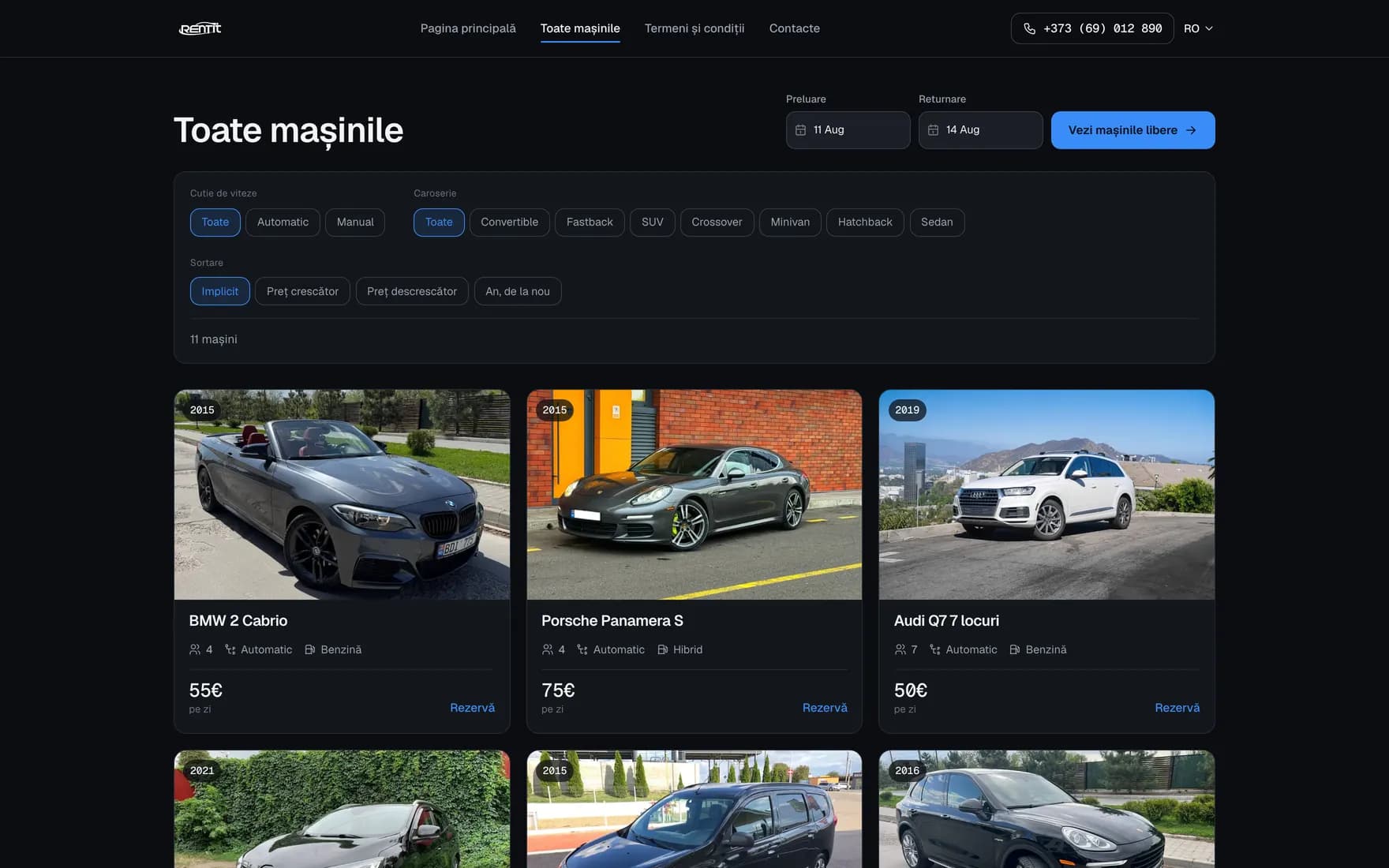This screenshot has width=1389, height=868.
Task: Filter by Automatic gearbox
Action: (x=283, y=223)
